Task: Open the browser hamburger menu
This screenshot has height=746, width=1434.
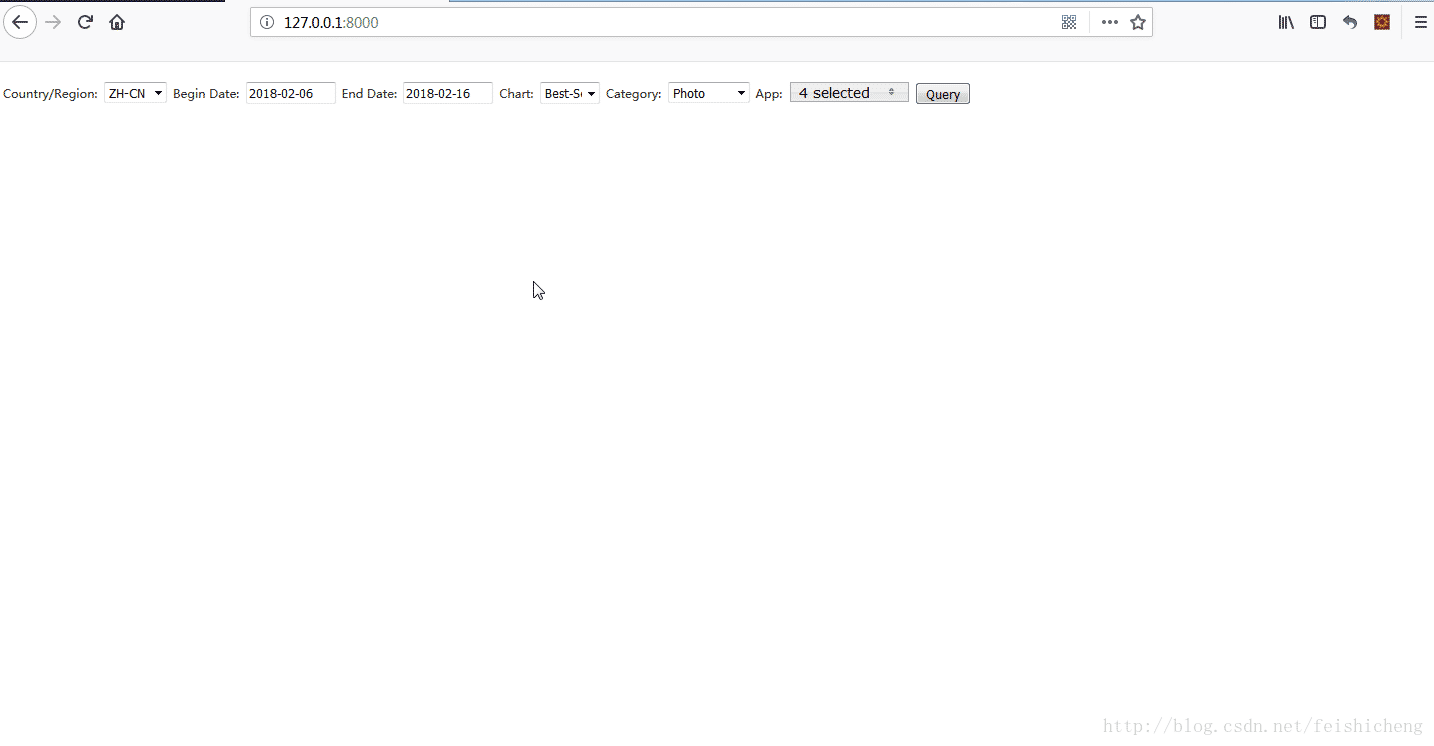Action: 1420,22
